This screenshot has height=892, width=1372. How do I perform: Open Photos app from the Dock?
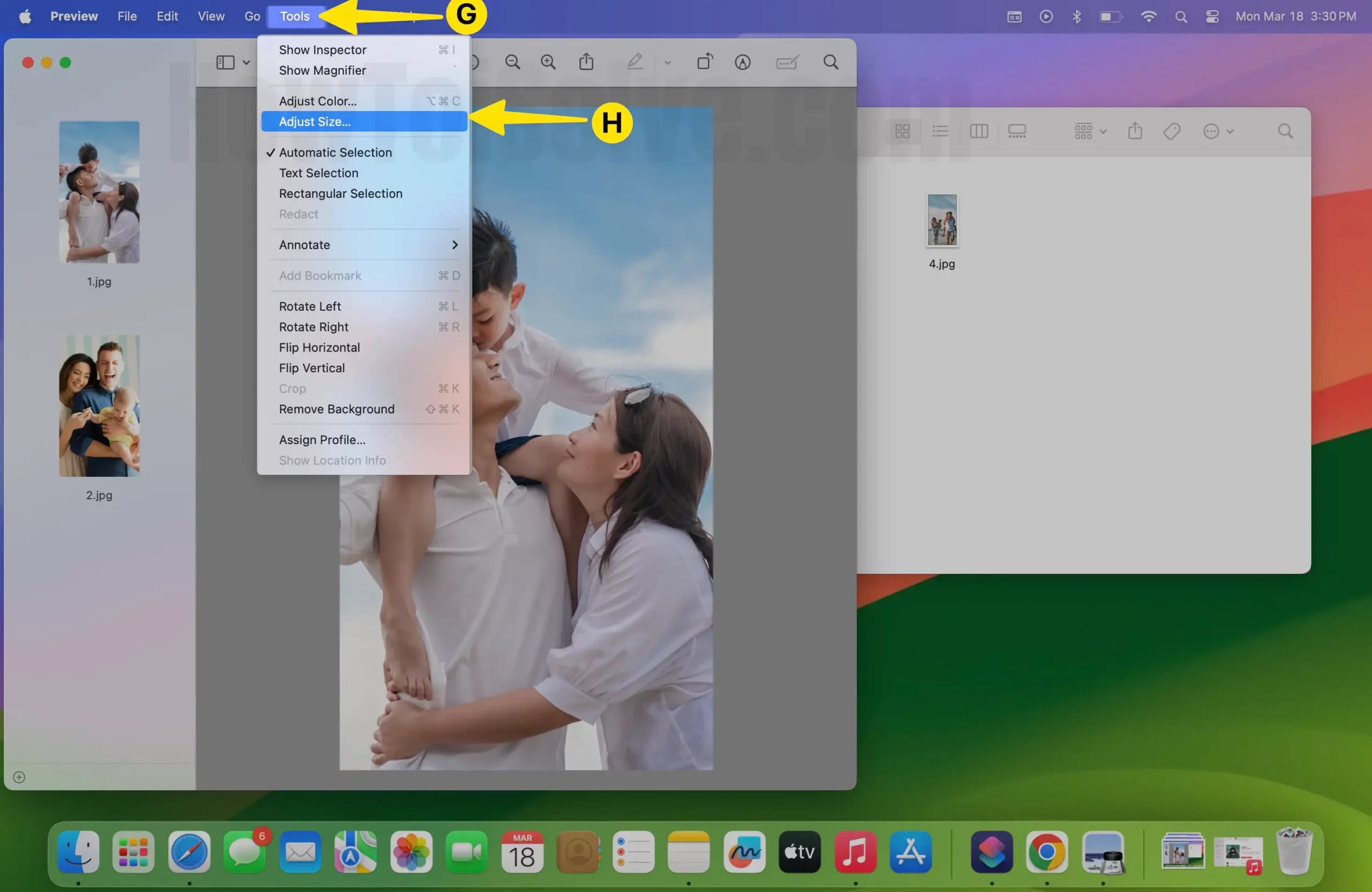(411, 851)
